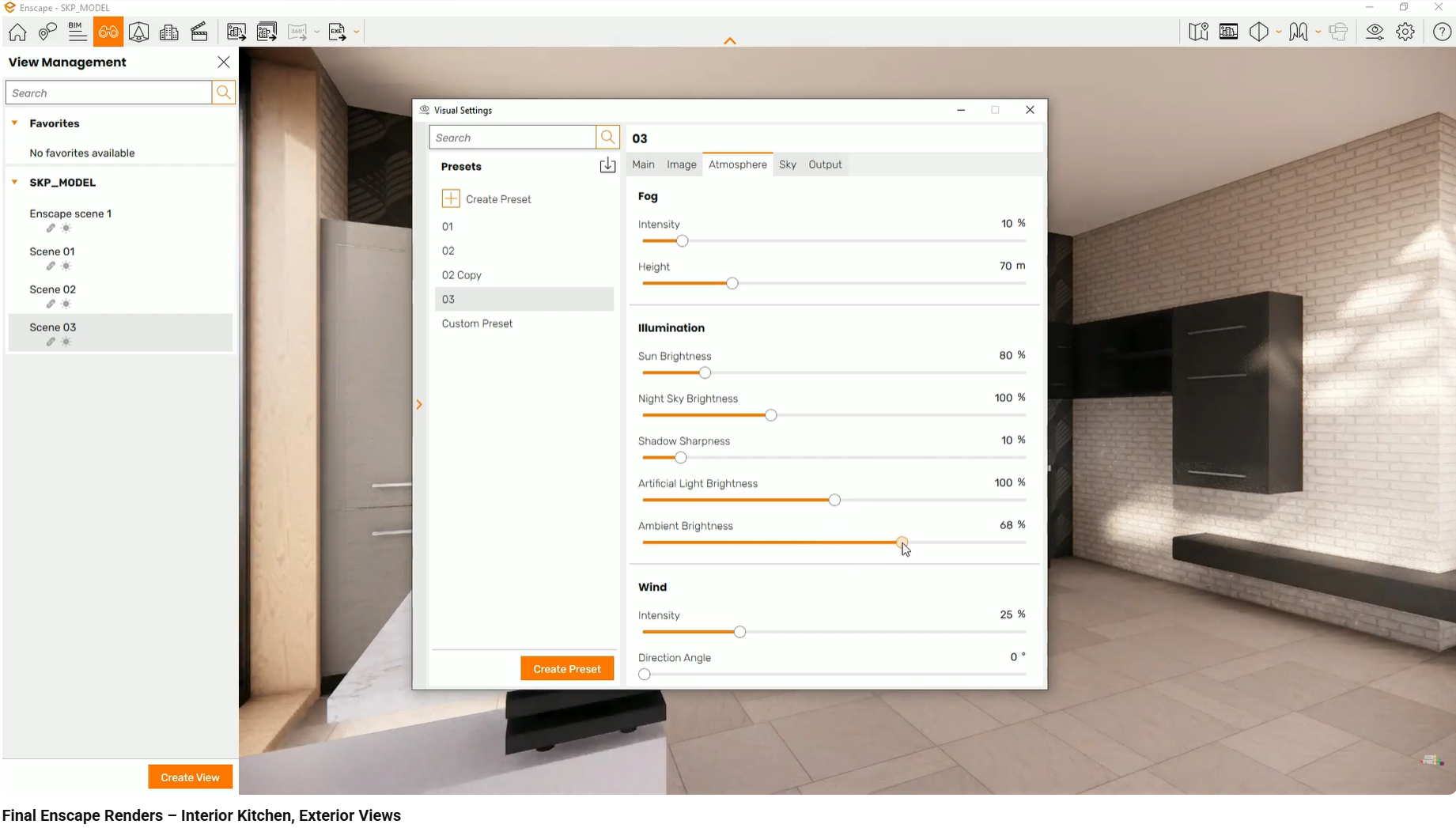The height and width of the screenshot is (828, 1456).
Task: Click the orange Create Preset button
Action: 566,669
